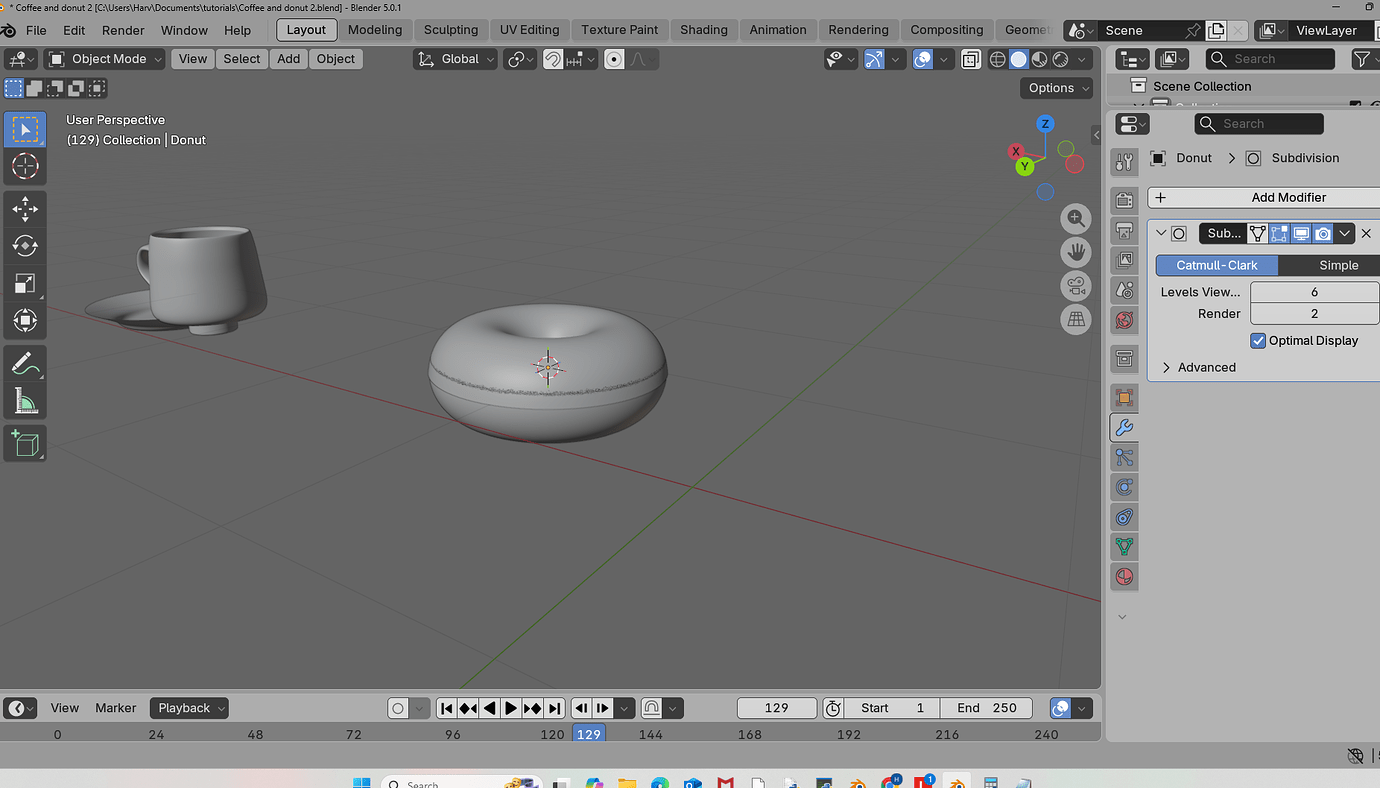This screenshot has height=788, width=1380.
Task: Switch to the Shading workspace tab
Action: tap(704, 30)
